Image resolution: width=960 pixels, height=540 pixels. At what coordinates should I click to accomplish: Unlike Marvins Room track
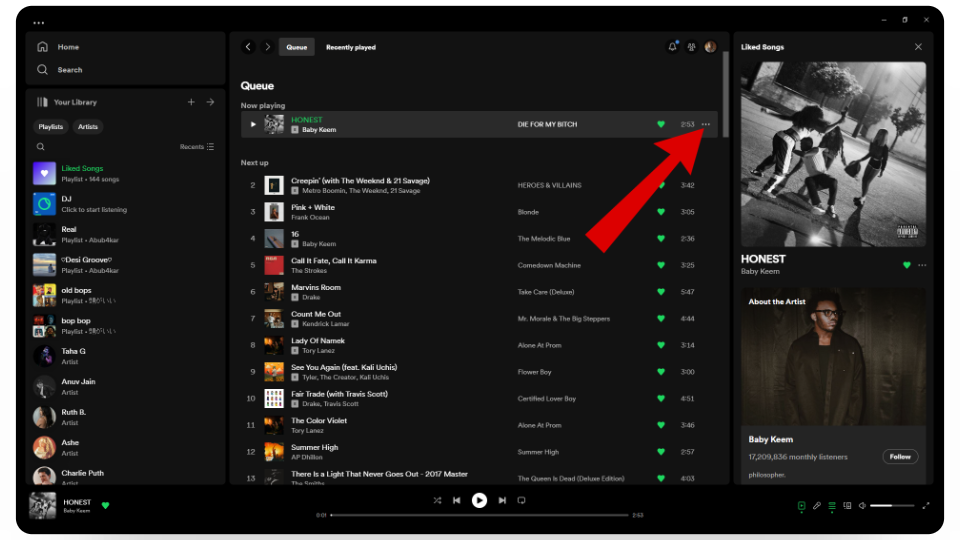click(661, 292)
